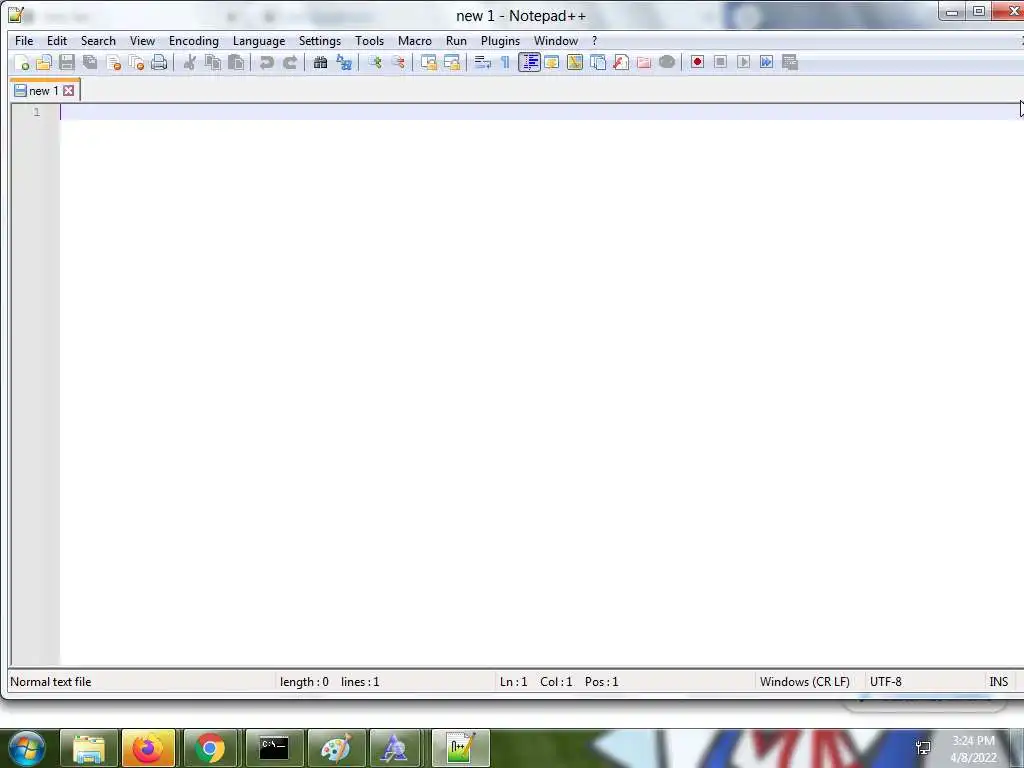Create a new document with the New toolbar icon
The height and width of the screenshot is (768, 1024).
22,63
